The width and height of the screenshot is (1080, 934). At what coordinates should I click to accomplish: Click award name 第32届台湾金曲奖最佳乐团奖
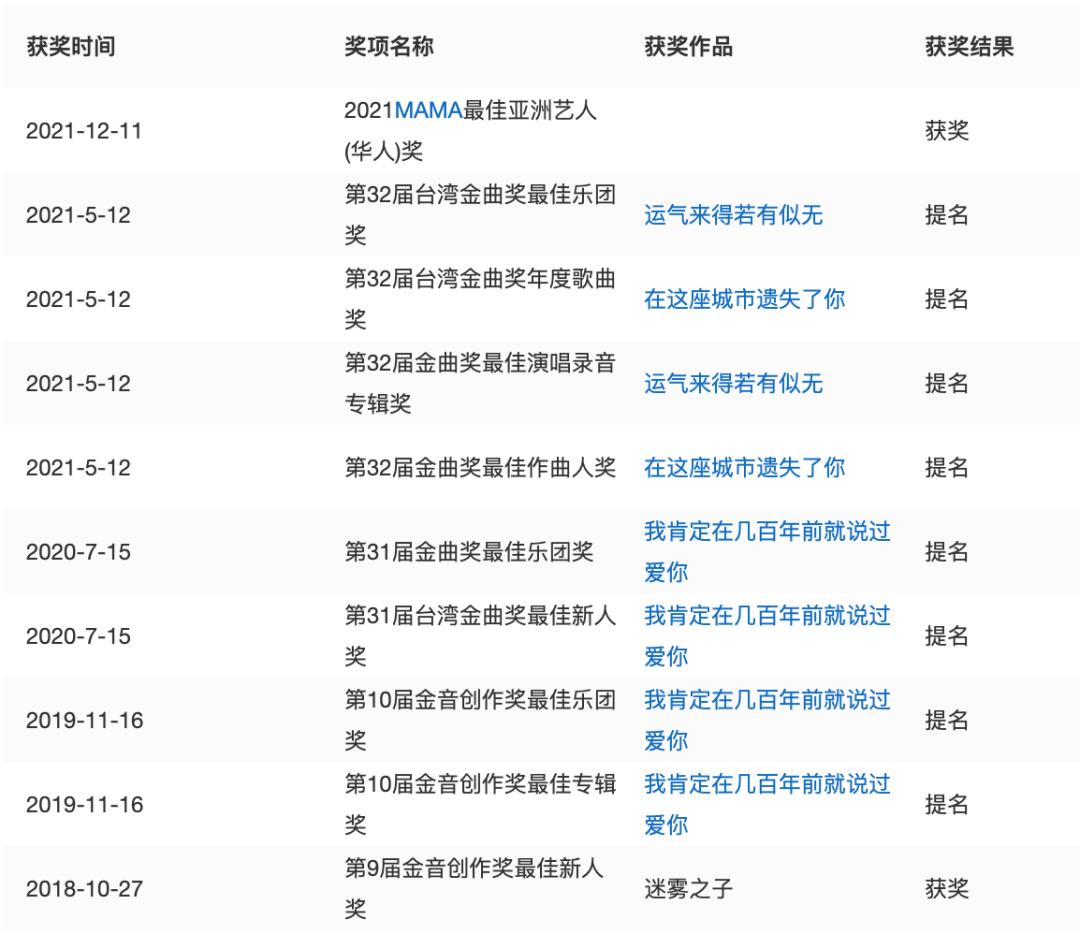480,215
